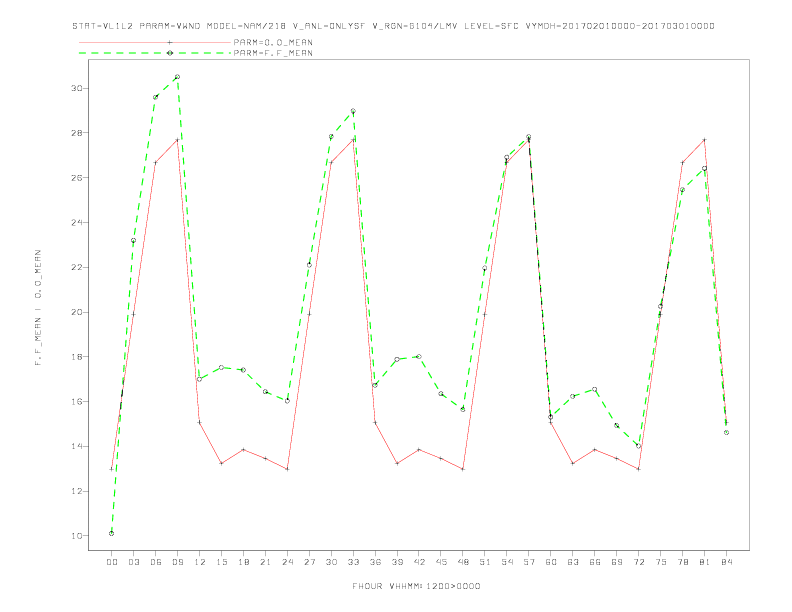Click the red plus data point at hour 81
792x612 pixels.
705,140
